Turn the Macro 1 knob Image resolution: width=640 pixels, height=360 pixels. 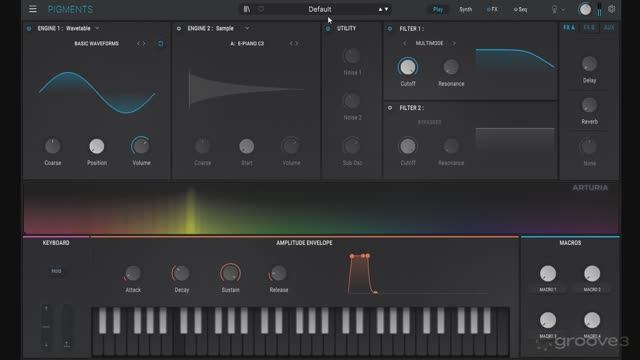pos(548,273)
